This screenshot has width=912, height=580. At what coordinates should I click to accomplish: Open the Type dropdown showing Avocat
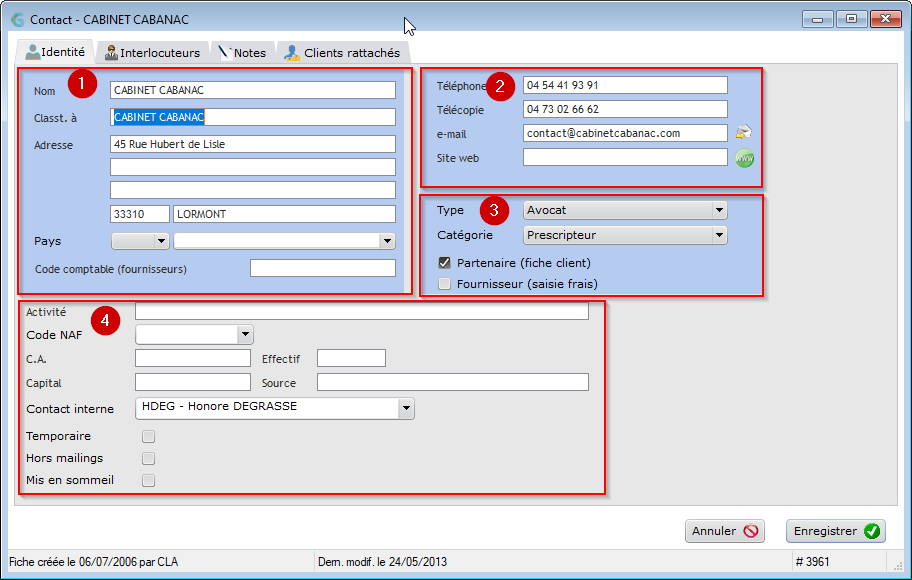(x=625, y=210)
